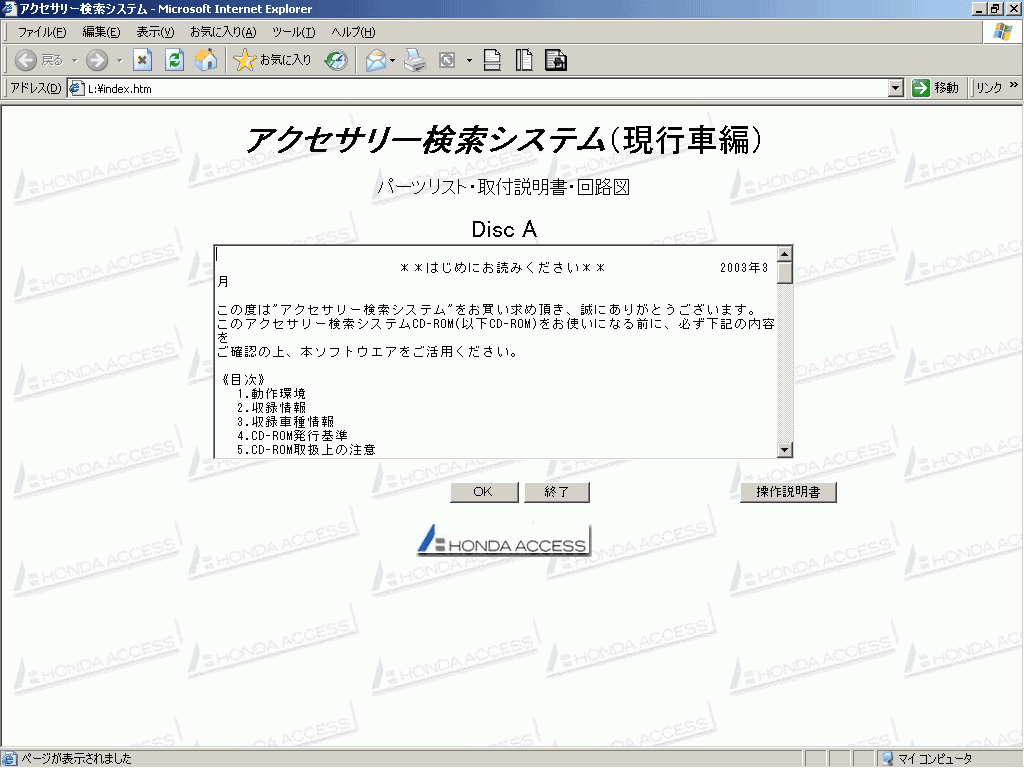1024x768 pixels.
Task: Click the scroll up arrow in the text box
Action: coord(785,253)
